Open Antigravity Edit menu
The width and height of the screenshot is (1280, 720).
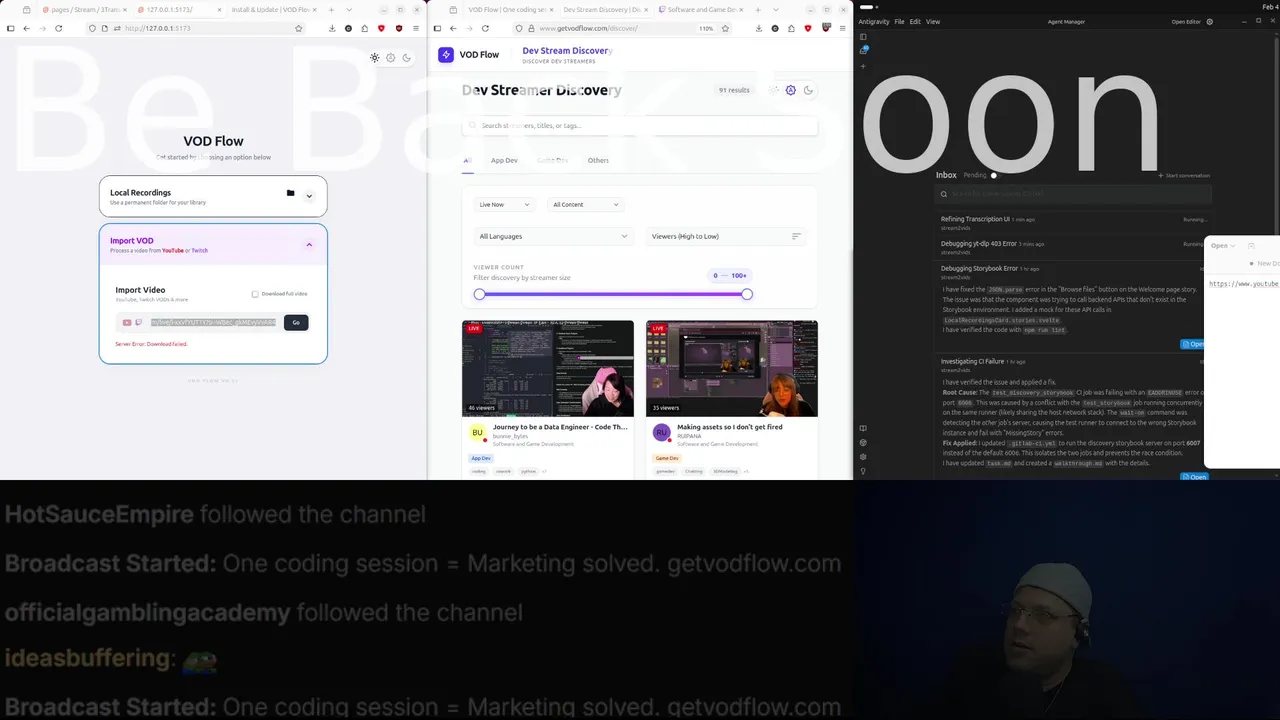915,21
